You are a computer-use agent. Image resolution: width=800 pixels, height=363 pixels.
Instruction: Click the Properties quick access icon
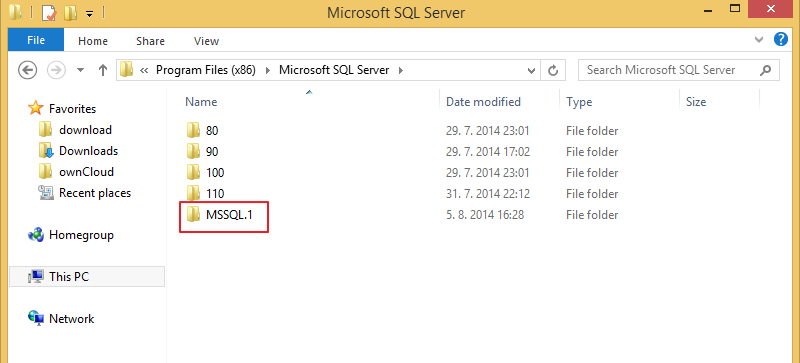click(48, 13)
